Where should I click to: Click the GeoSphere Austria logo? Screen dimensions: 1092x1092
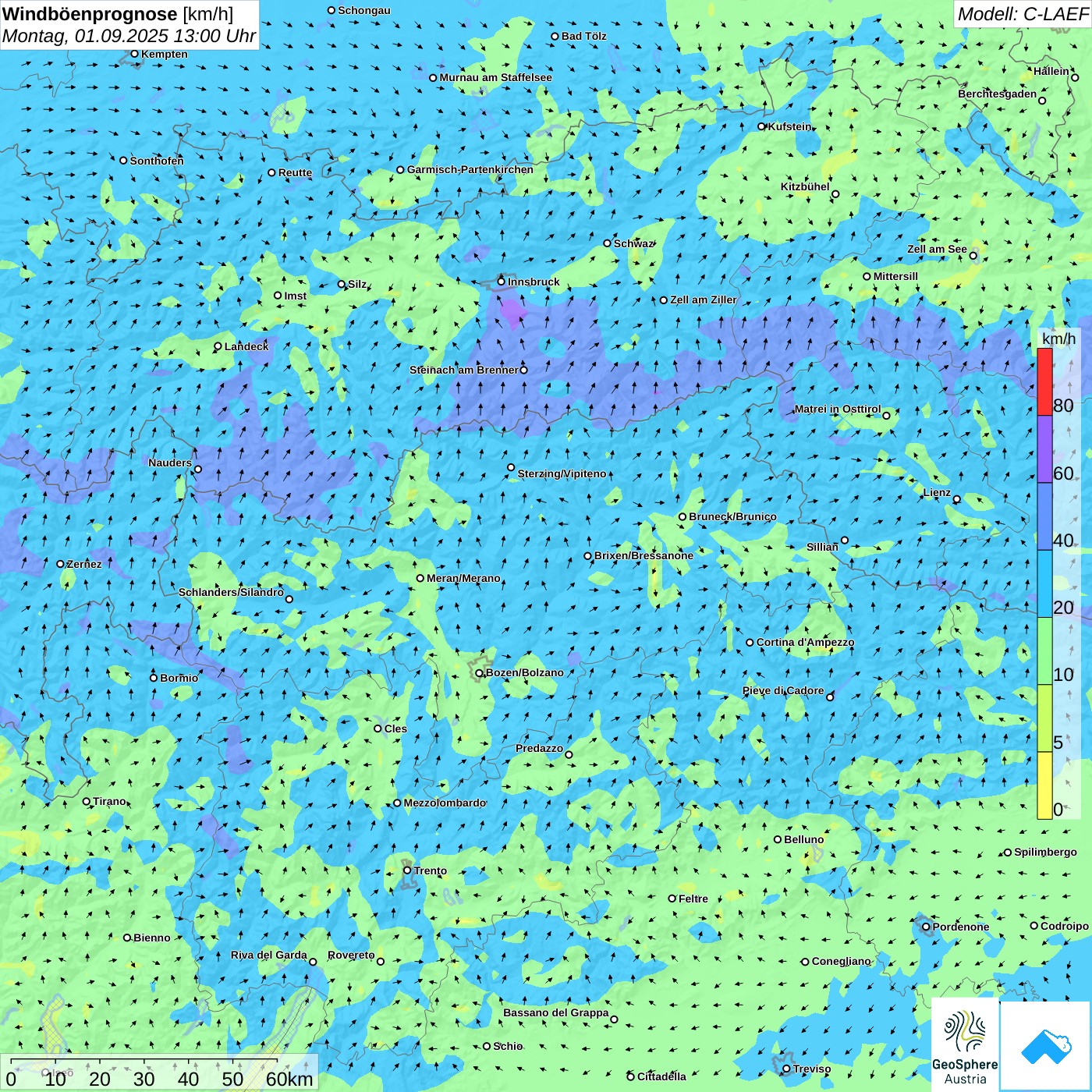tap(965, 1045)
